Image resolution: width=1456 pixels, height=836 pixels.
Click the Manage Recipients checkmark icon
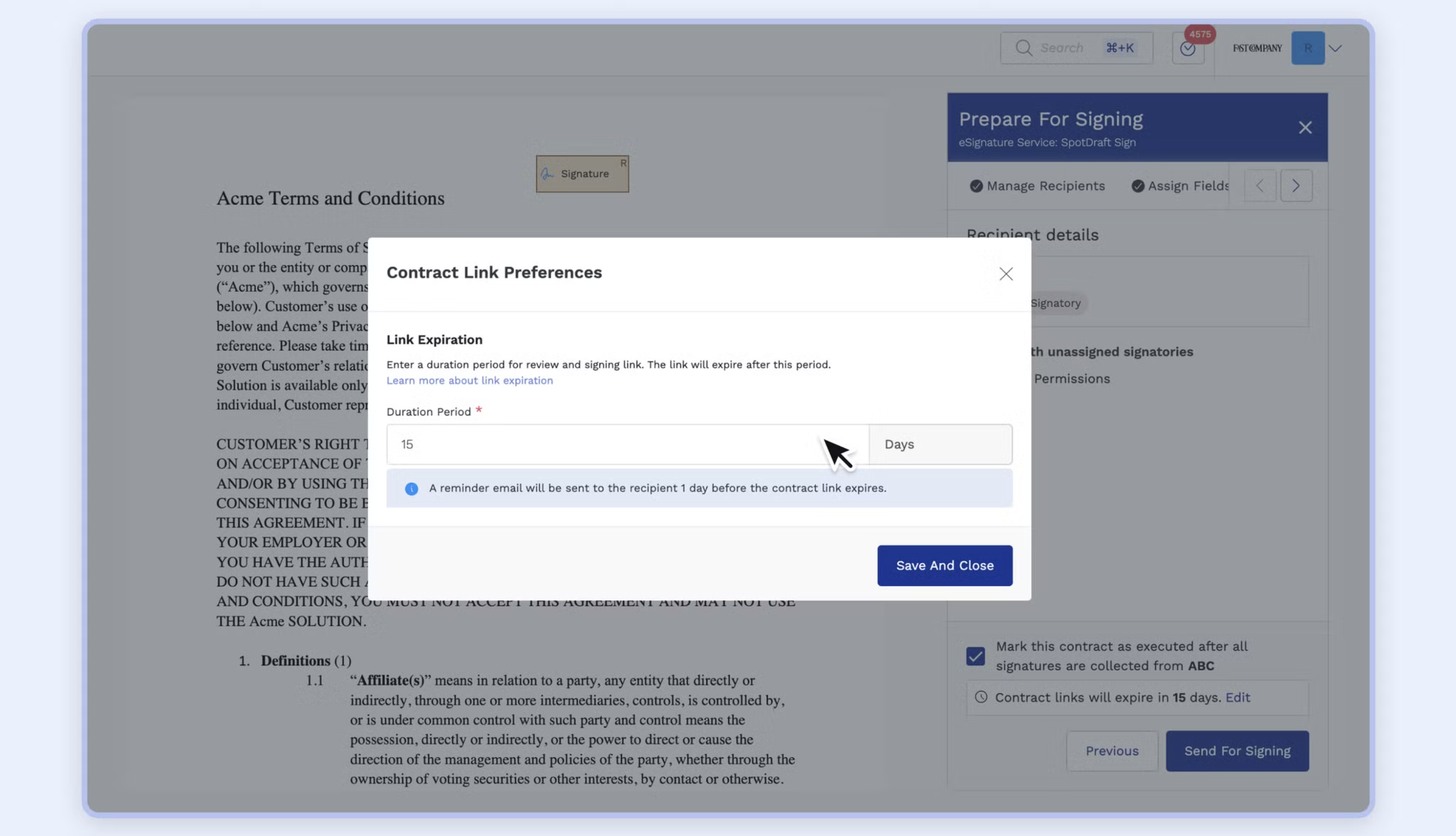tap(976, 186)
